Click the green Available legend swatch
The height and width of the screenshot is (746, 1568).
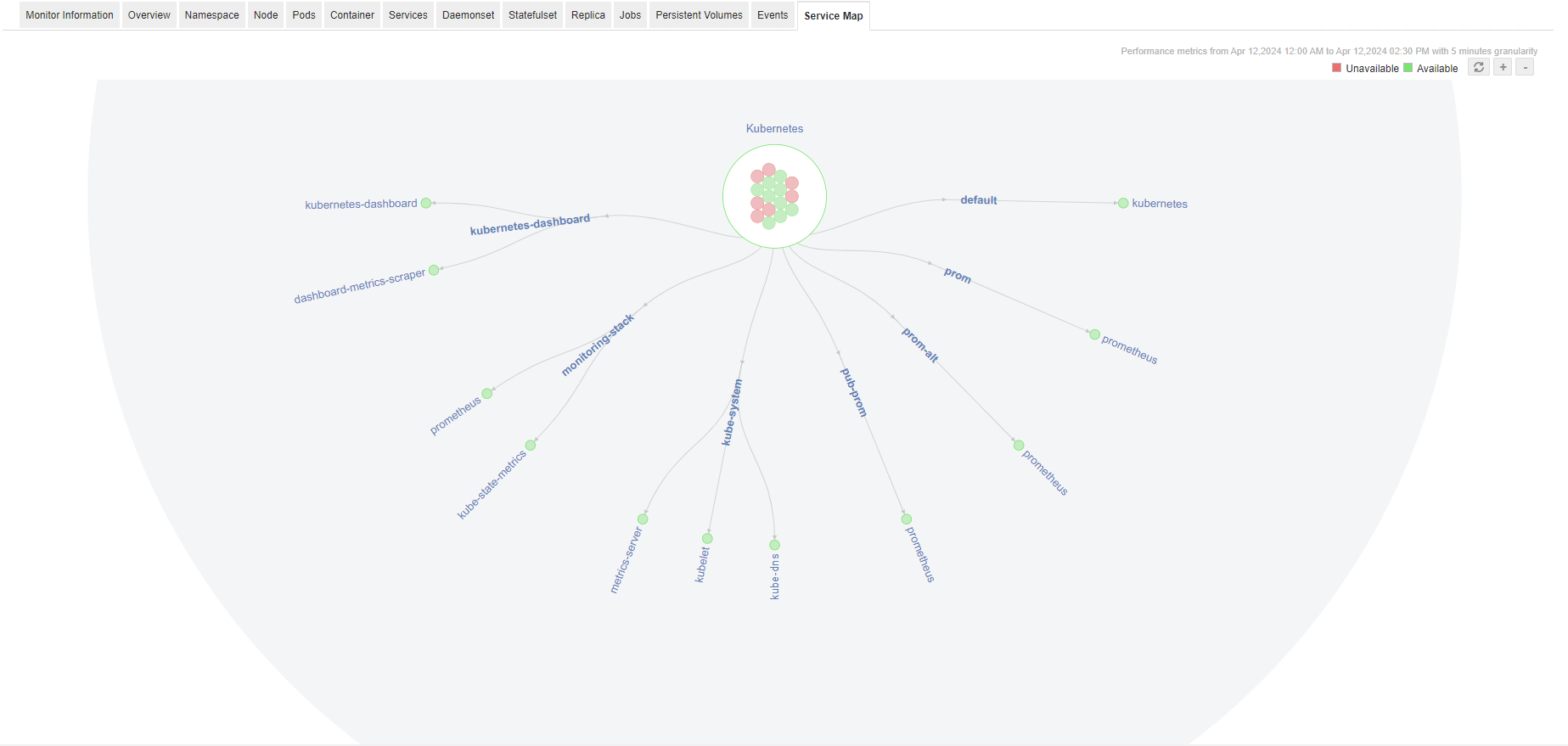[1408, 68]
